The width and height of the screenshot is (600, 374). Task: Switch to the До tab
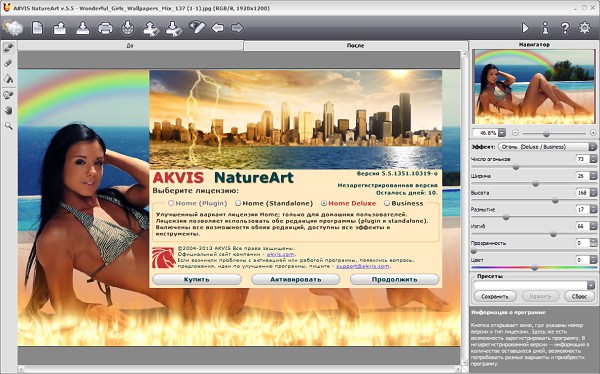click(x=130, y=46)
